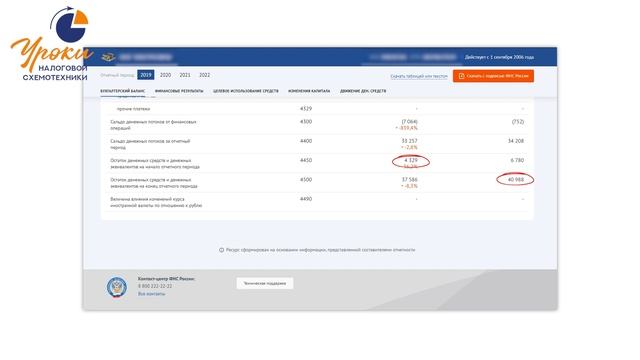Click link to download as table or text
This screenshot has width=640, height=360.
click(419, 76)
